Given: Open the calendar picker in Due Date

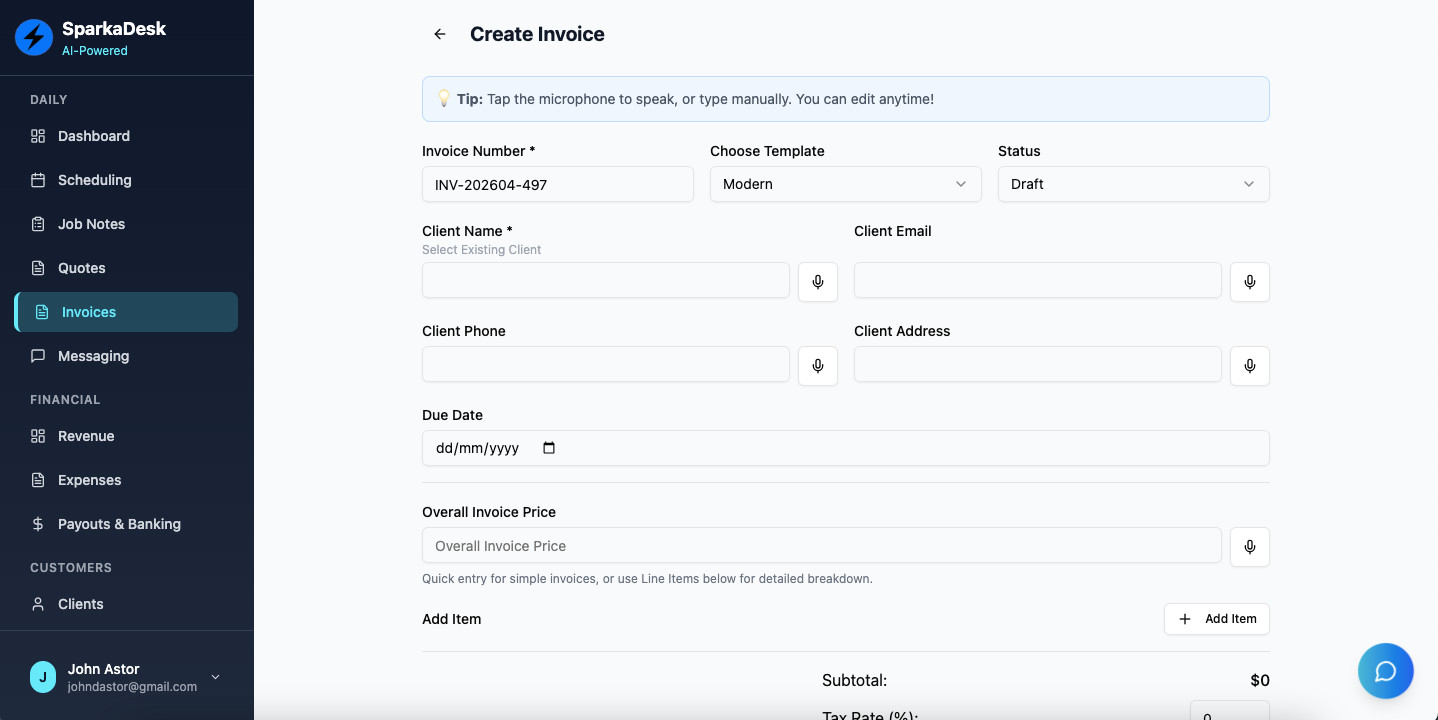Looking at the screenshot, I should [x=549, y=448].
